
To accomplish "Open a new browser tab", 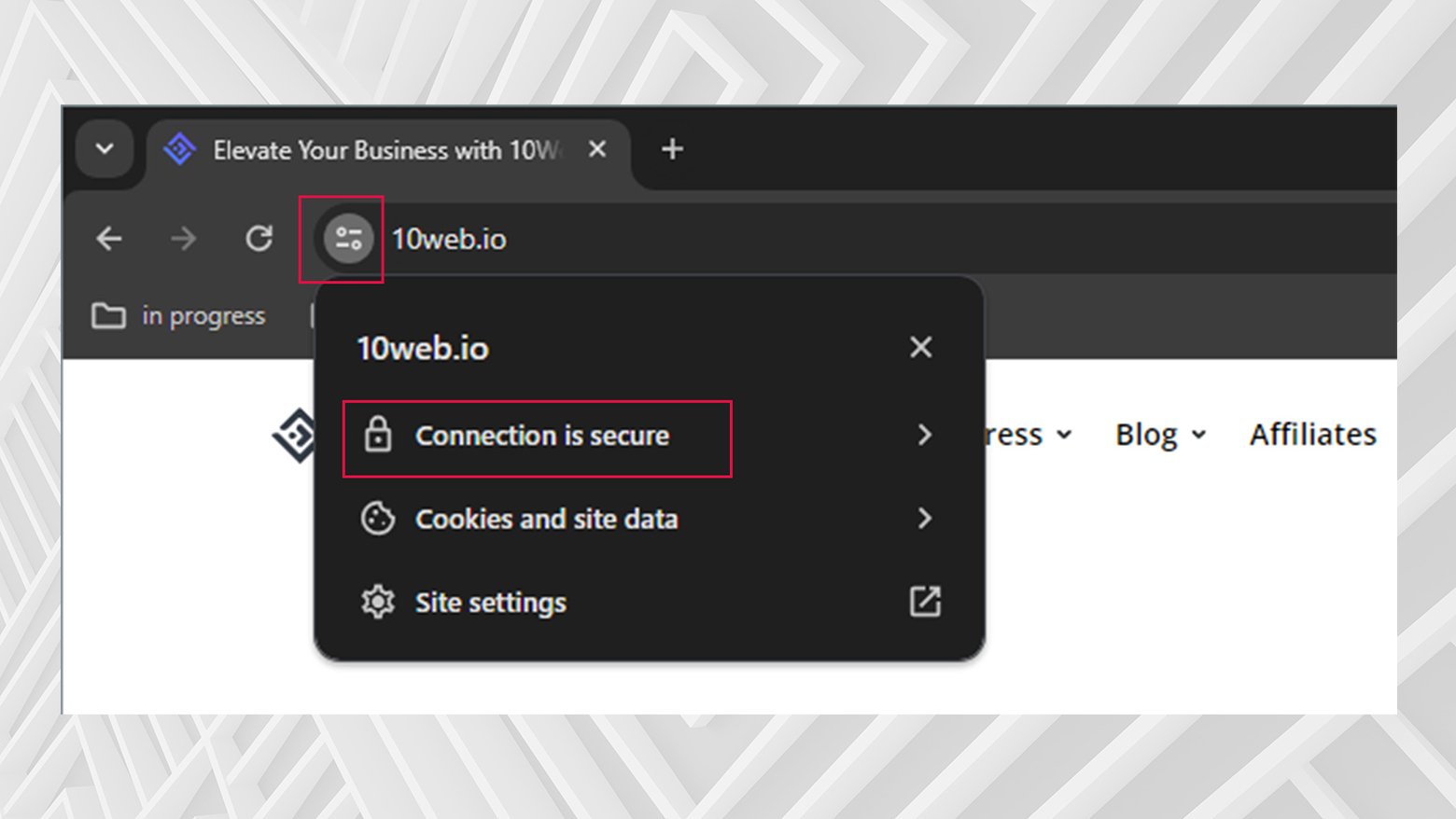I will [x=671, y=149].
